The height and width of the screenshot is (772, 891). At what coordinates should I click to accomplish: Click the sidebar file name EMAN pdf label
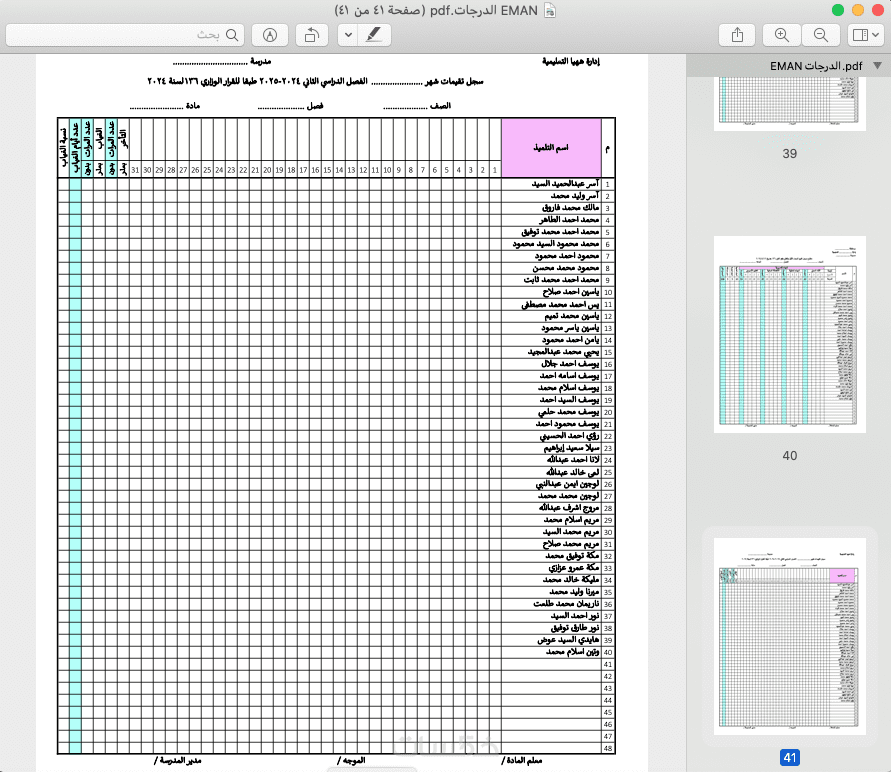(816, 66)
